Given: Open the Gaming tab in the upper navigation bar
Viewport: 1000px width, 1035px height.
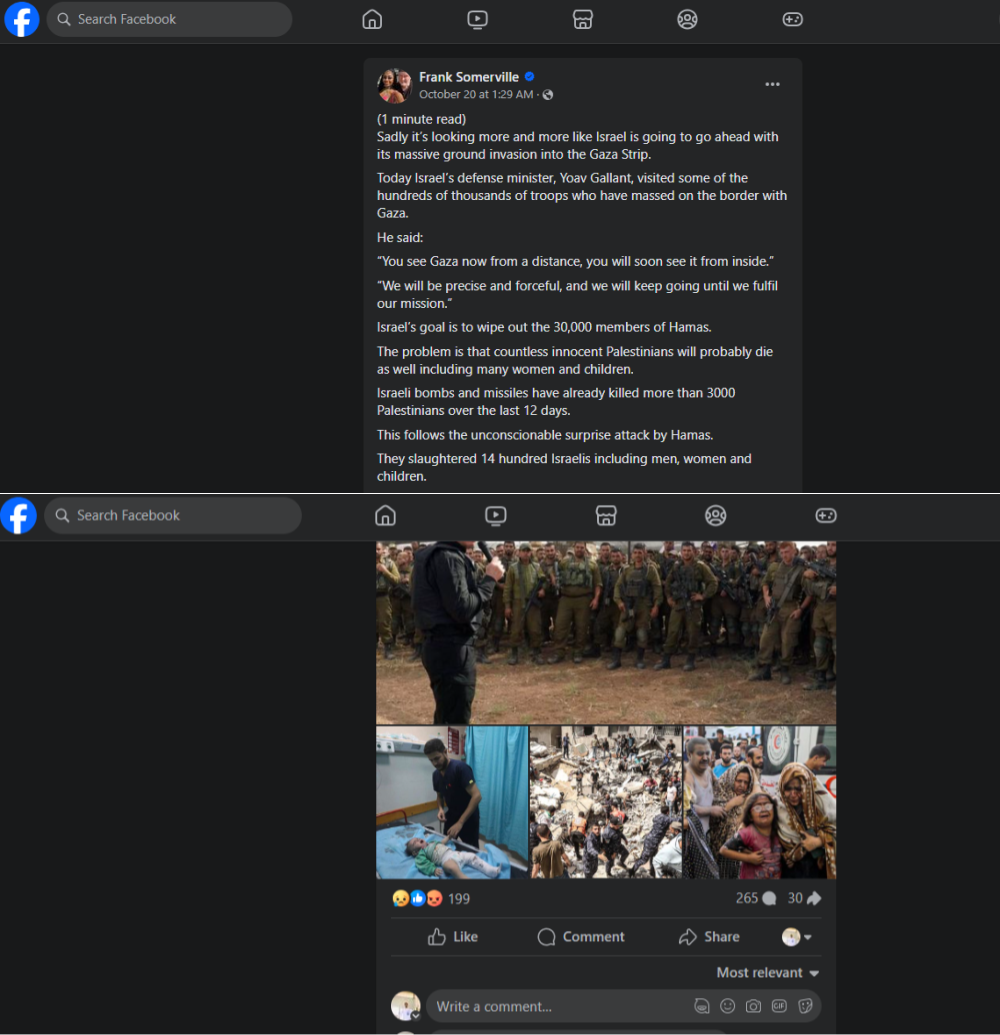Looking at the screenshot, I should (792, 20).
